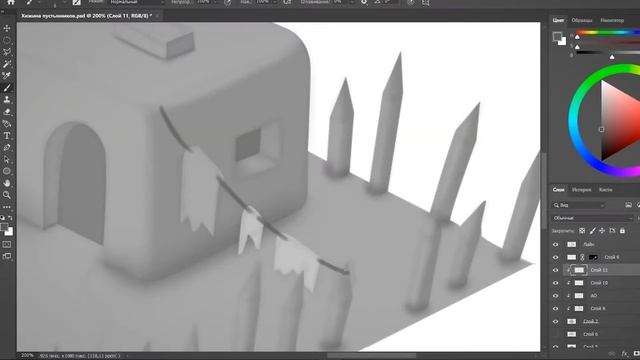Viewport: 640px width, 360px height.
Task: Click the horizontal canvas scrollbar
Action: 371,356
